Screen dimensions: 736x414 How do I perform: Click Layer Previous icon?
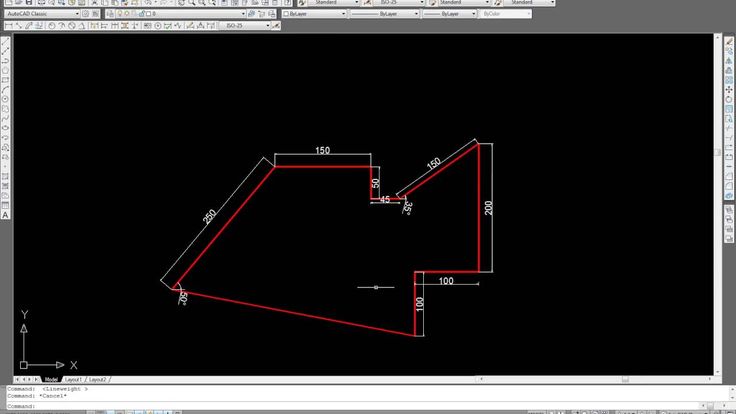point(261,14)
